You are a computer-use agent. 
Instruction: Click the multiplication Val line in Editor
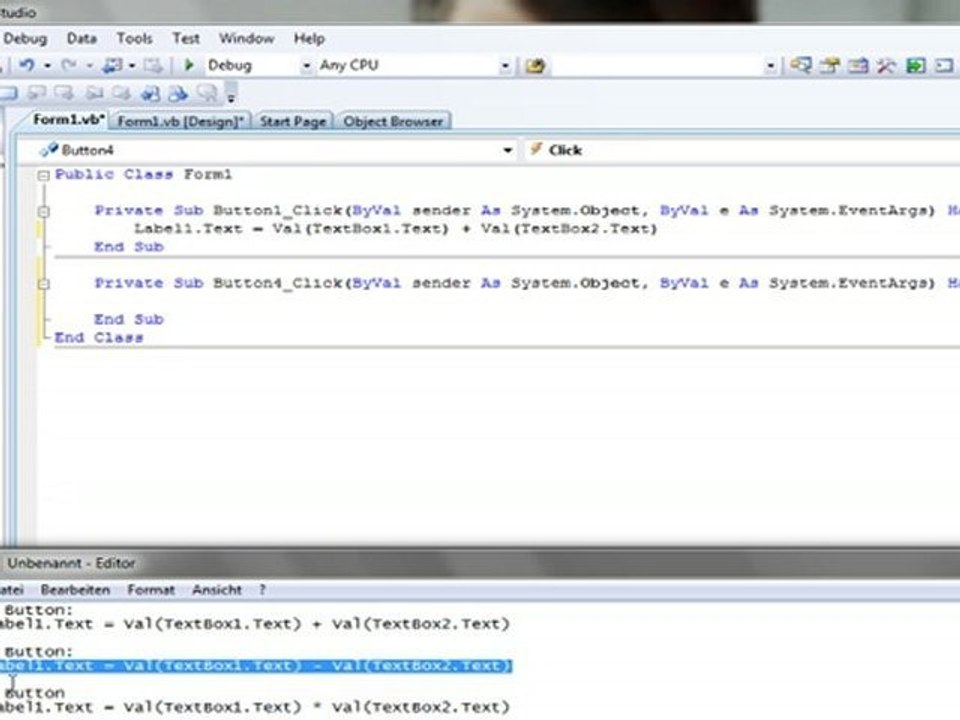click(x=255, y=707)
